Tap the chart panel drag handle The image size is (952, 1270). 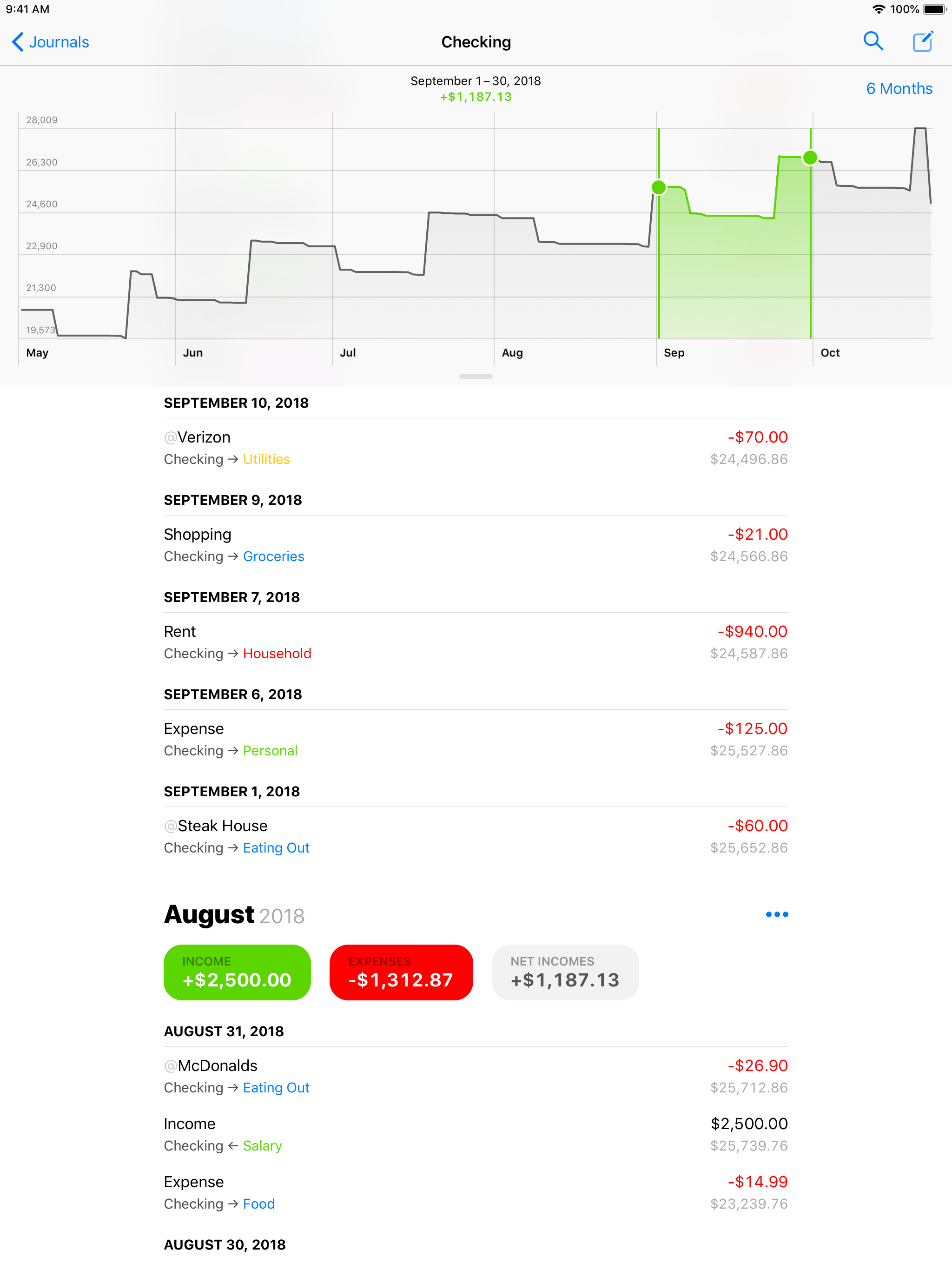tap(476, 377)
